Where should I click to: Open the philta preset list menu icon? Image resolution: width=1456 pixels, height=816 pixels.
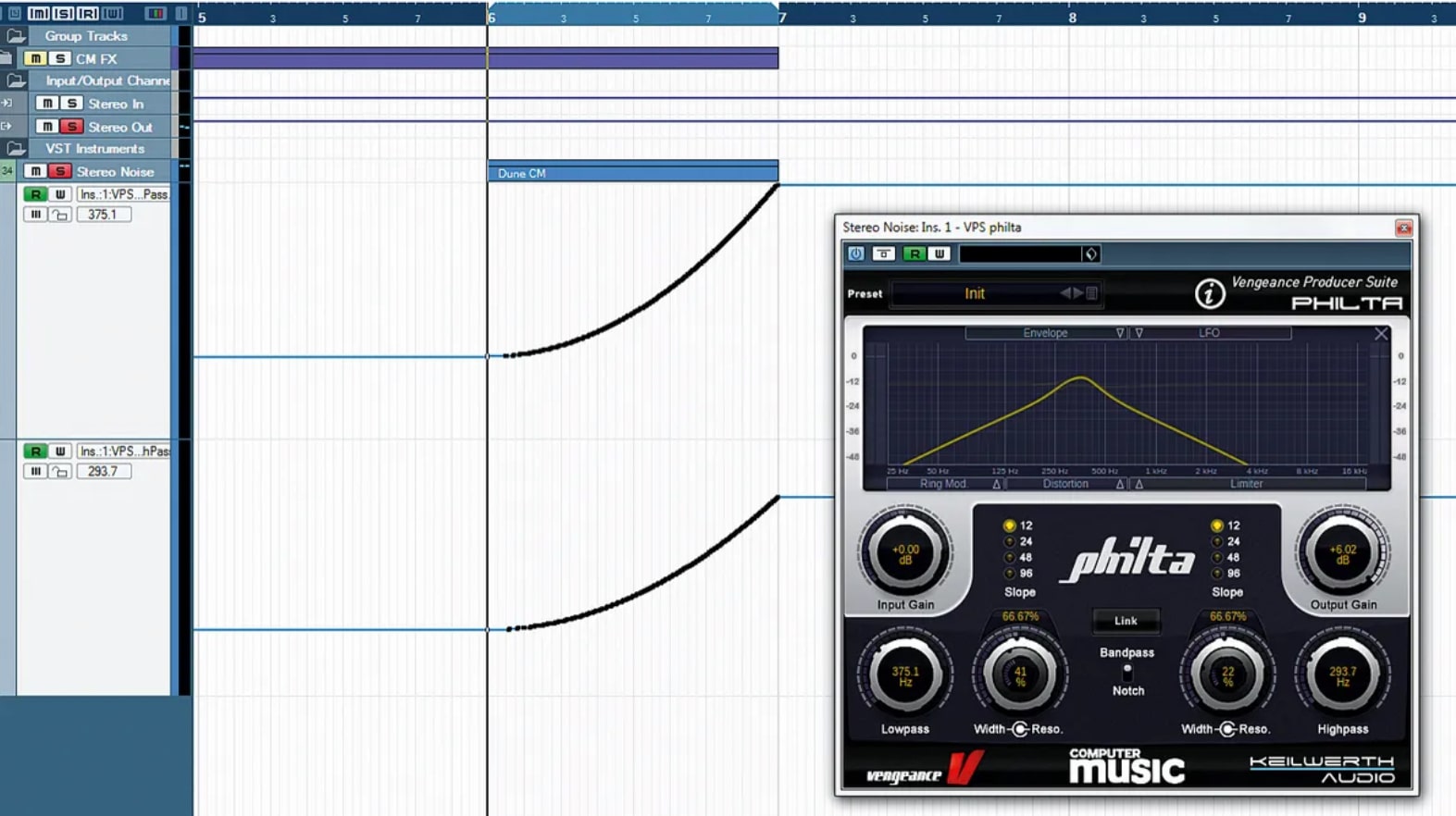[1091, 293]
